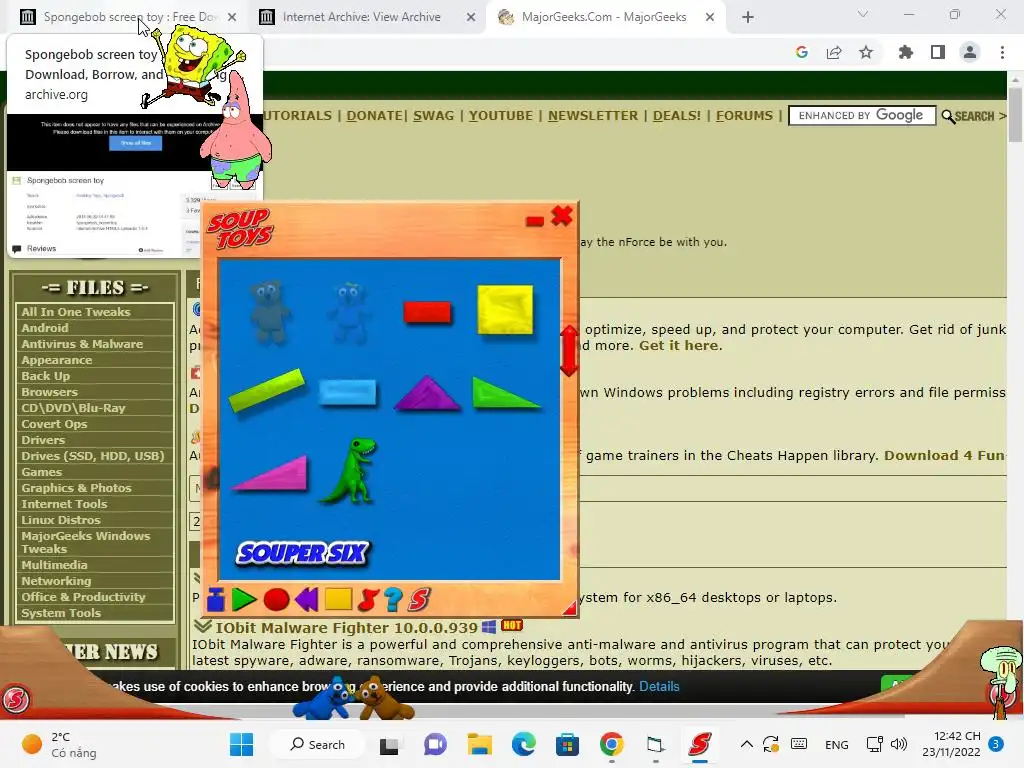1024x768 pixels.
Task: Pick the dark blue teddy bear toy
Action: pyautogui.click(x=268, y=311)
